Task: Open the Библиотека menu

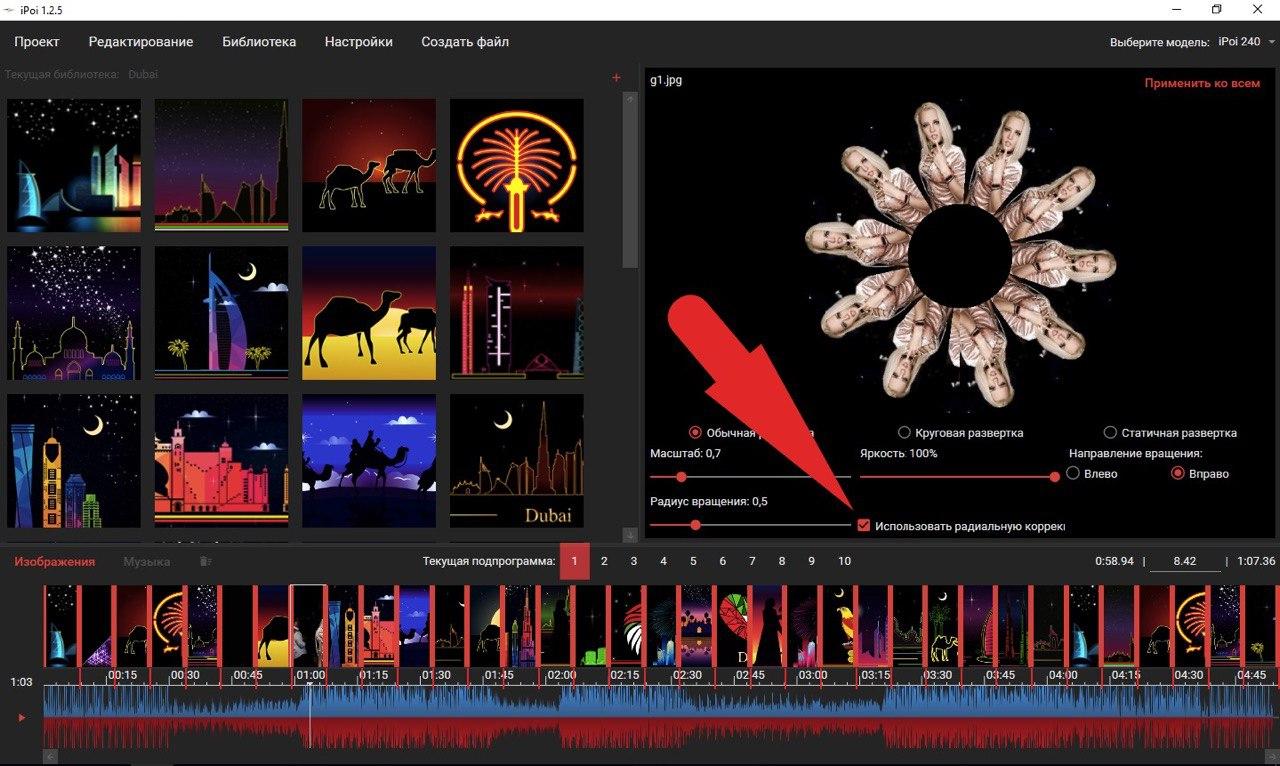Action: tap(259, 42)
